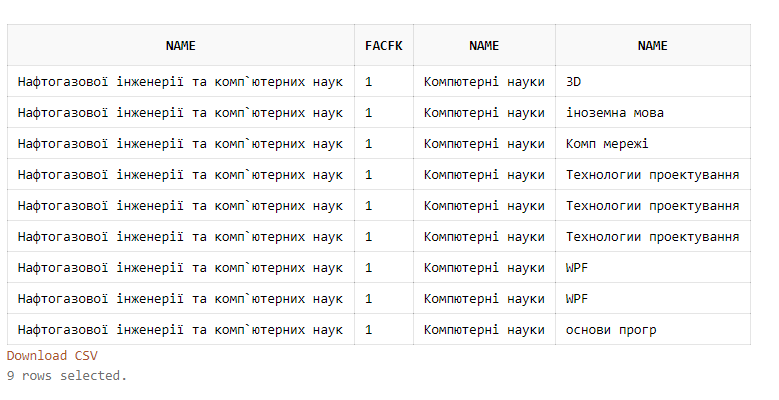Image resolution: width=779 pixels, height=400 pixels.
Task: Click the іноземна мова cell
Action: click(653, 113)
